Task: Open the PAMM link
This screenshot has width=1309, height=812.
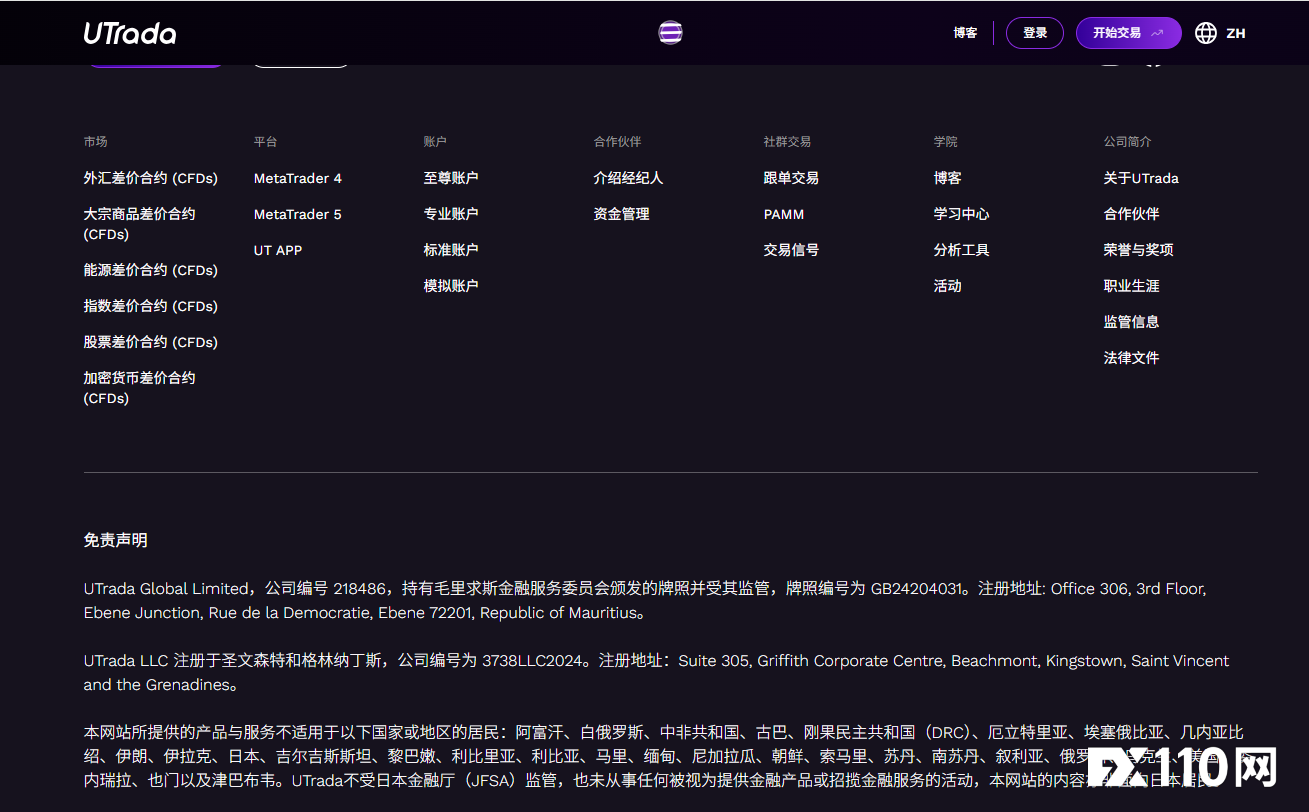Action: pyautogui.click(x=784, y=214)
